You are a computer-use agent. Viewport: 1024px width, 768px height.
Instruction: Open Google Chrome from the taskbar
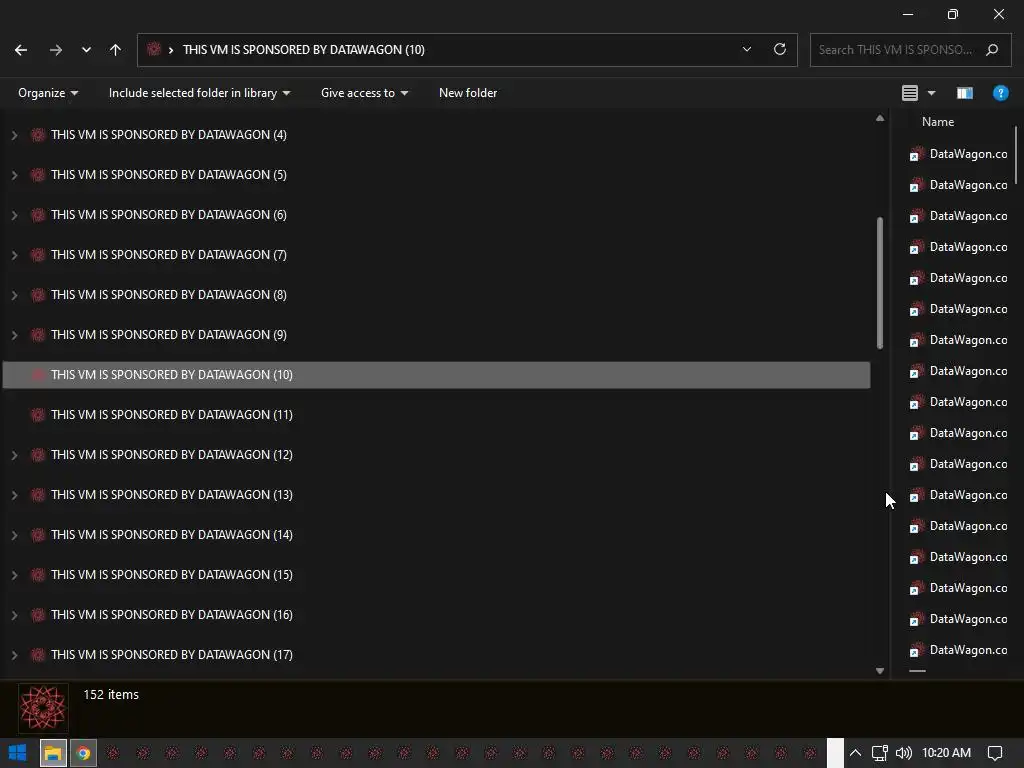click(83, 753)
